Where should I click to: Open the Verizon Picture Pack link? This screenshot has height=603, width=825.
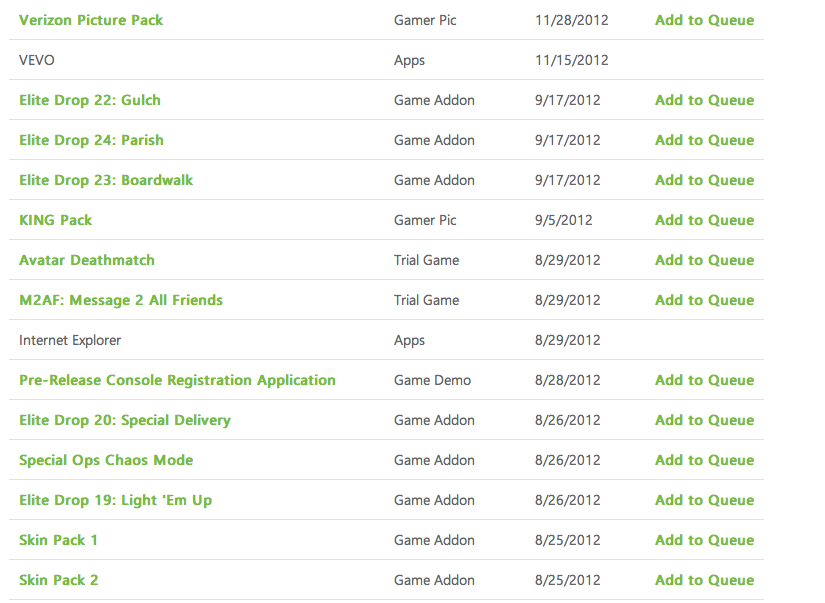tap(91, 20)
